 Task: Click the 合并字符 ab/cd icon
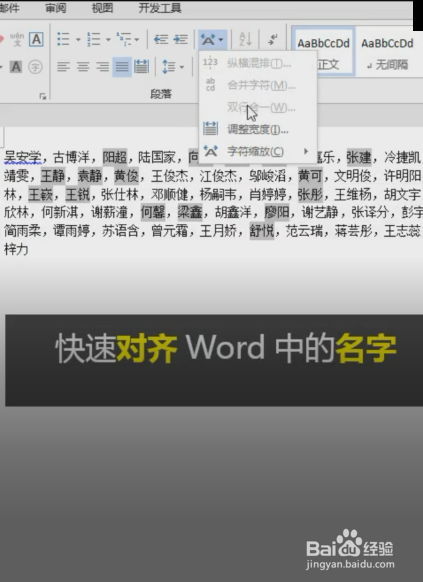click(210, 85)
